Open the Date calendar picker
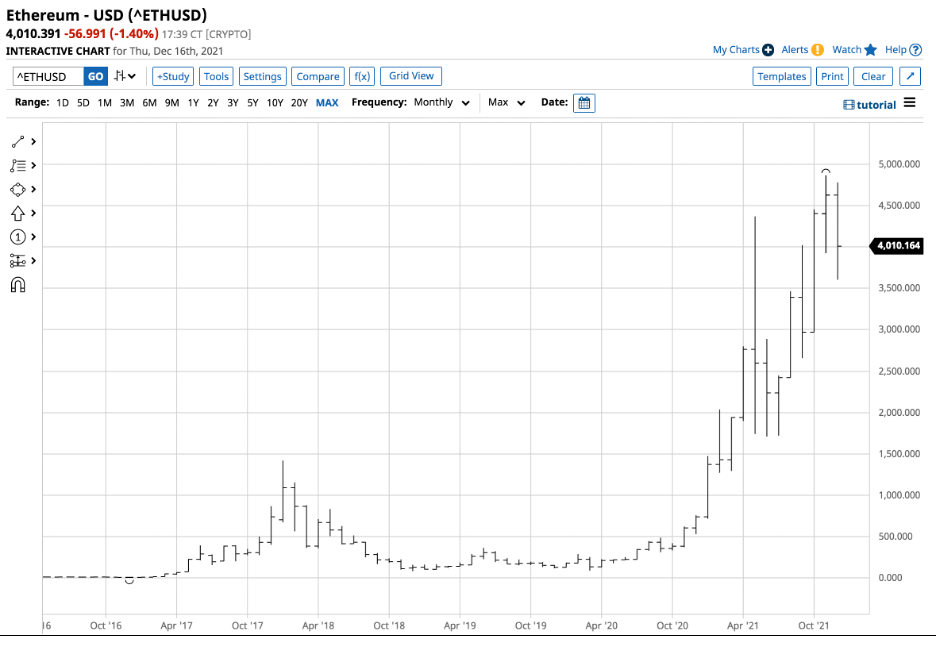936x660 pixels. (584, 103)
